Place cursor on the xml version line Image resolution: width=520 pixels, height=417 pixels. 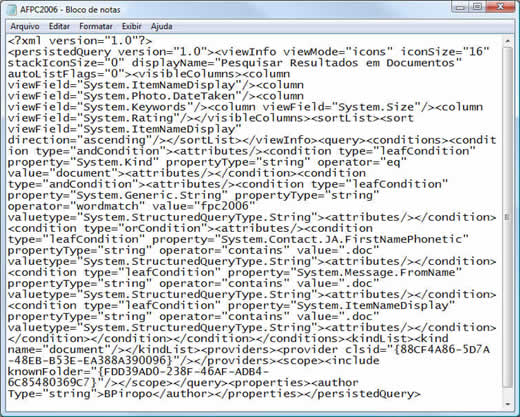pyautogui.click(x=80, y=41)
